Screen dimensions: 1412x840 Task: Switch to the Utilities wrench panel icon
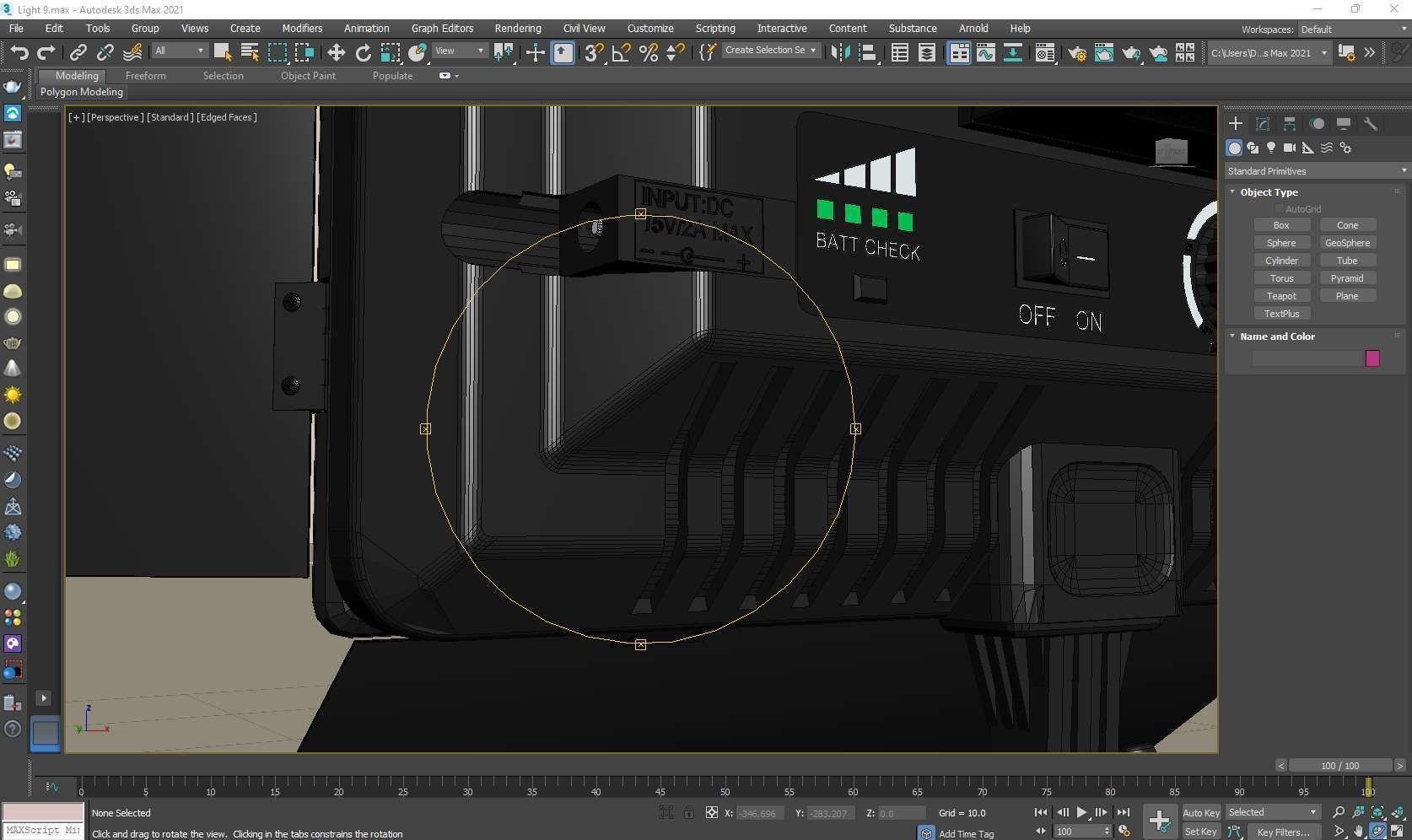[x=1371, y=123]
